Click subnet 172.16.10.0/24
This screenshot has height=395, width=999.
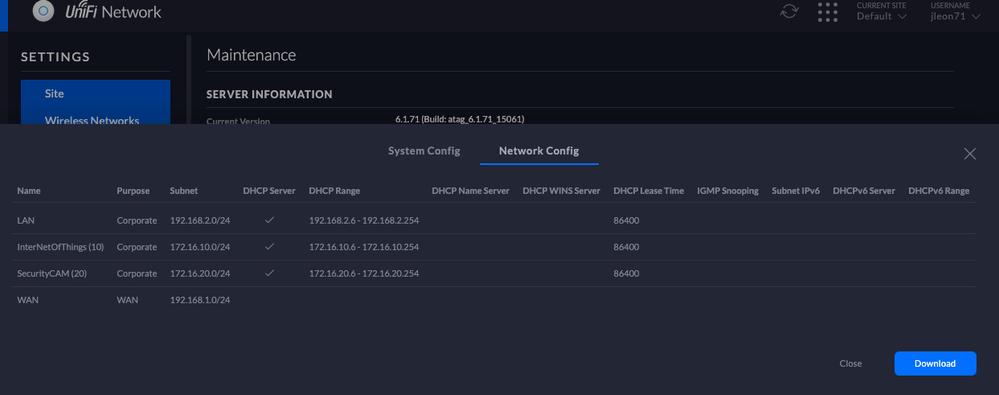coord(200,247)
